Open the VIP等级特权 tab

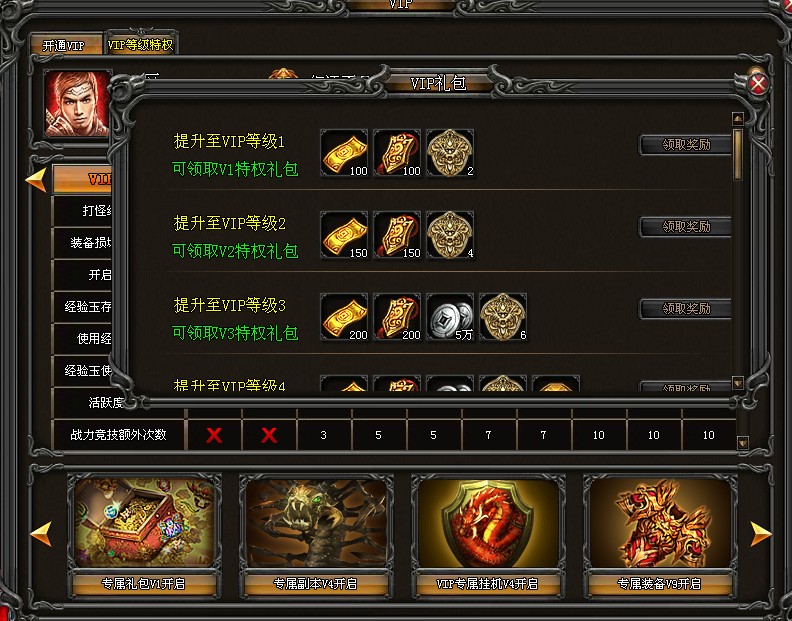(140, 44)
